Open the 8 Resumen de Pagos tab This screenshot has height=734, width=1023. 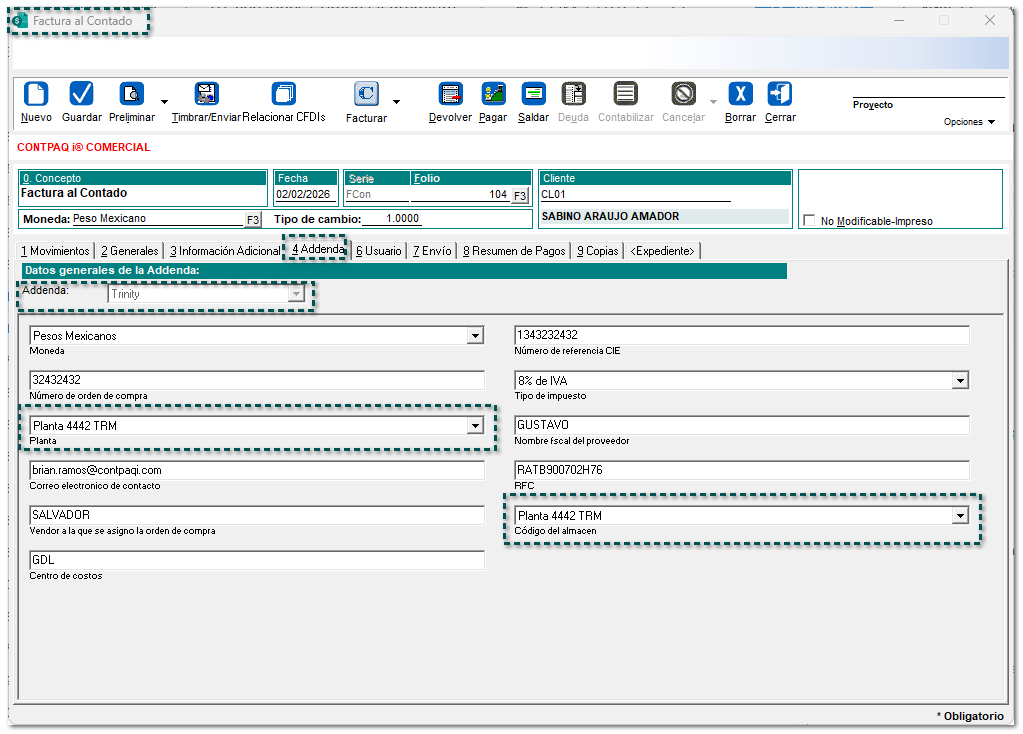(514, 251)
